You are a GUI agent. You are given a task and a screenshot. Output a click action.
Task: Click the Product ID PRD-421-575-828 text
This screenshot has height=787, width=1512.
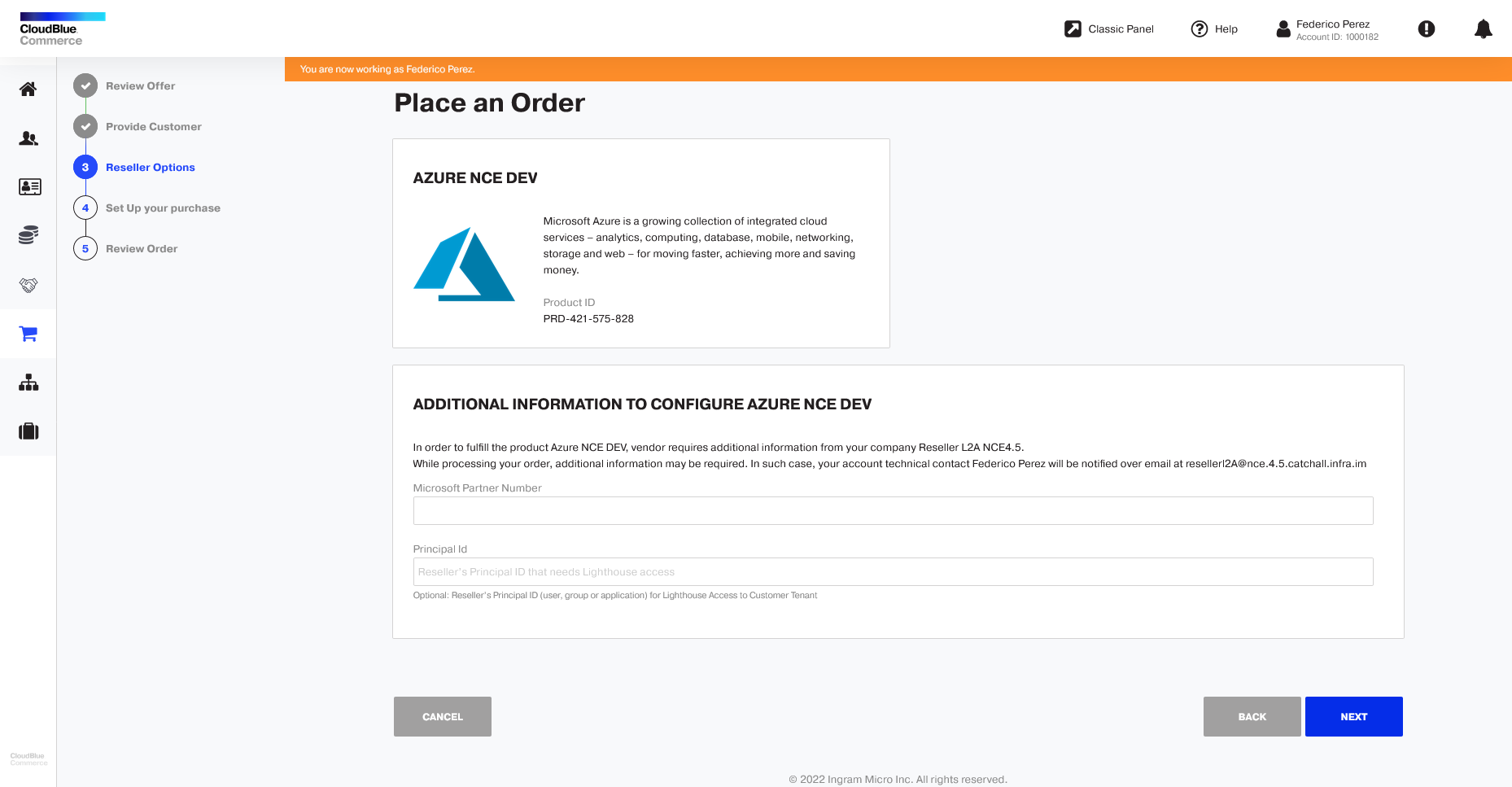pos(588,319)
